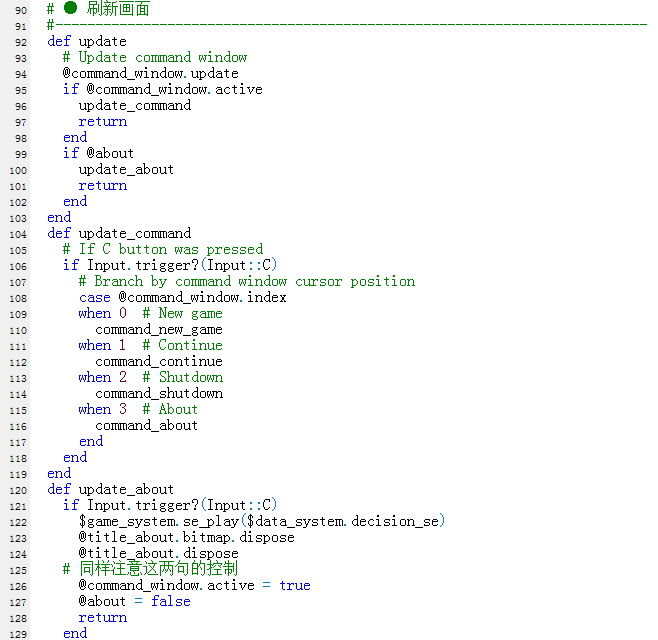Click 'command_shutdown' on line 114
This screenshot has width=658, height=640.
pos(159,394)
